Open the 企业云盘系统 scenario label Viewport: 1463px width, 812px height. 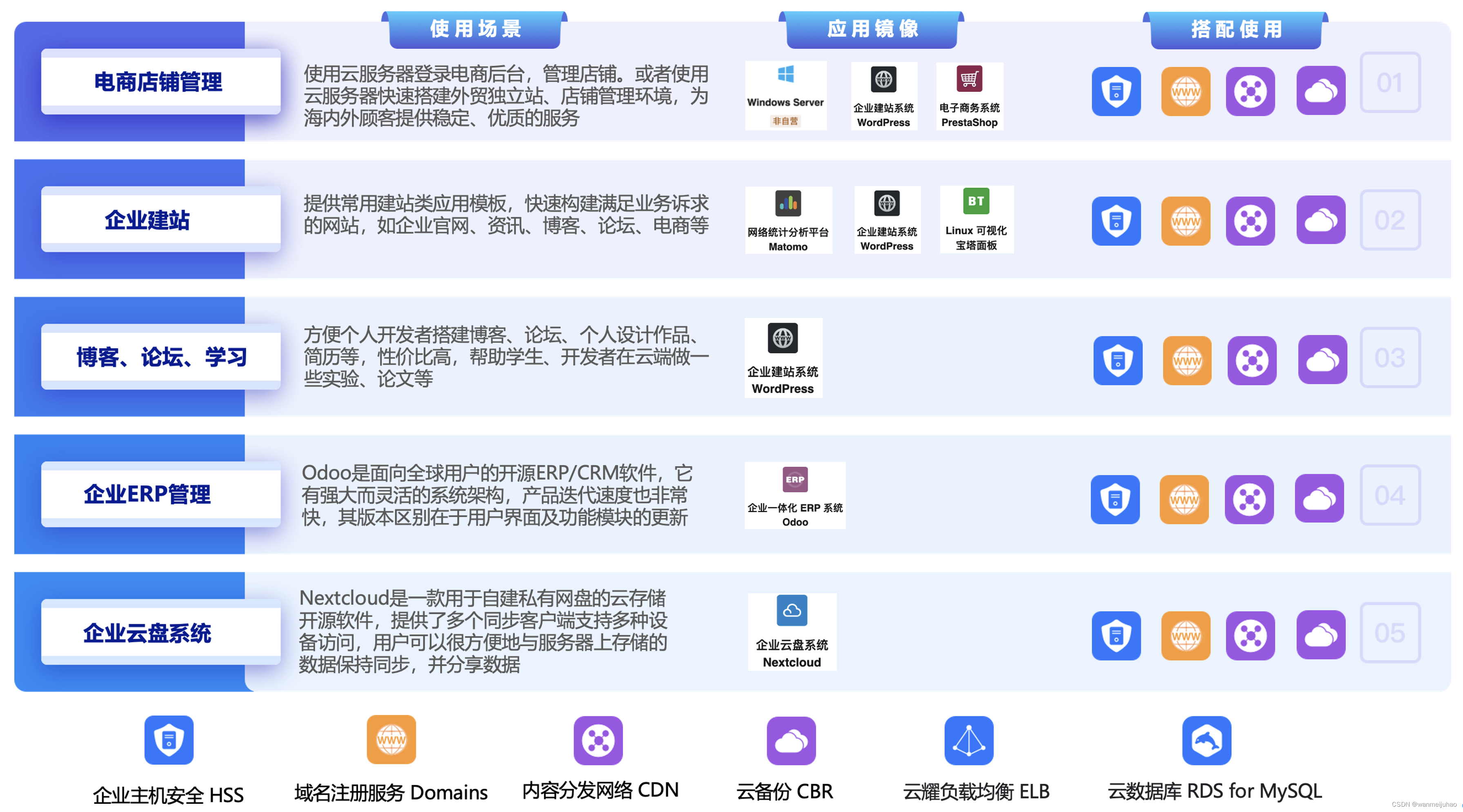(x=161, y=632)
